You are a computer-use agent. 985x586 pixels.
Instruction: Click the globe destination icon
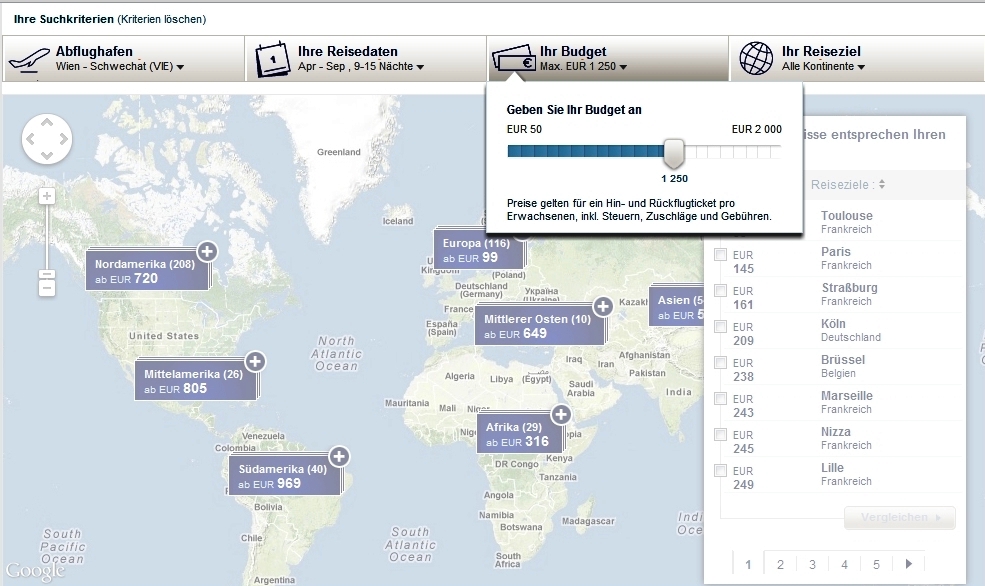click(x=756, y=58)
